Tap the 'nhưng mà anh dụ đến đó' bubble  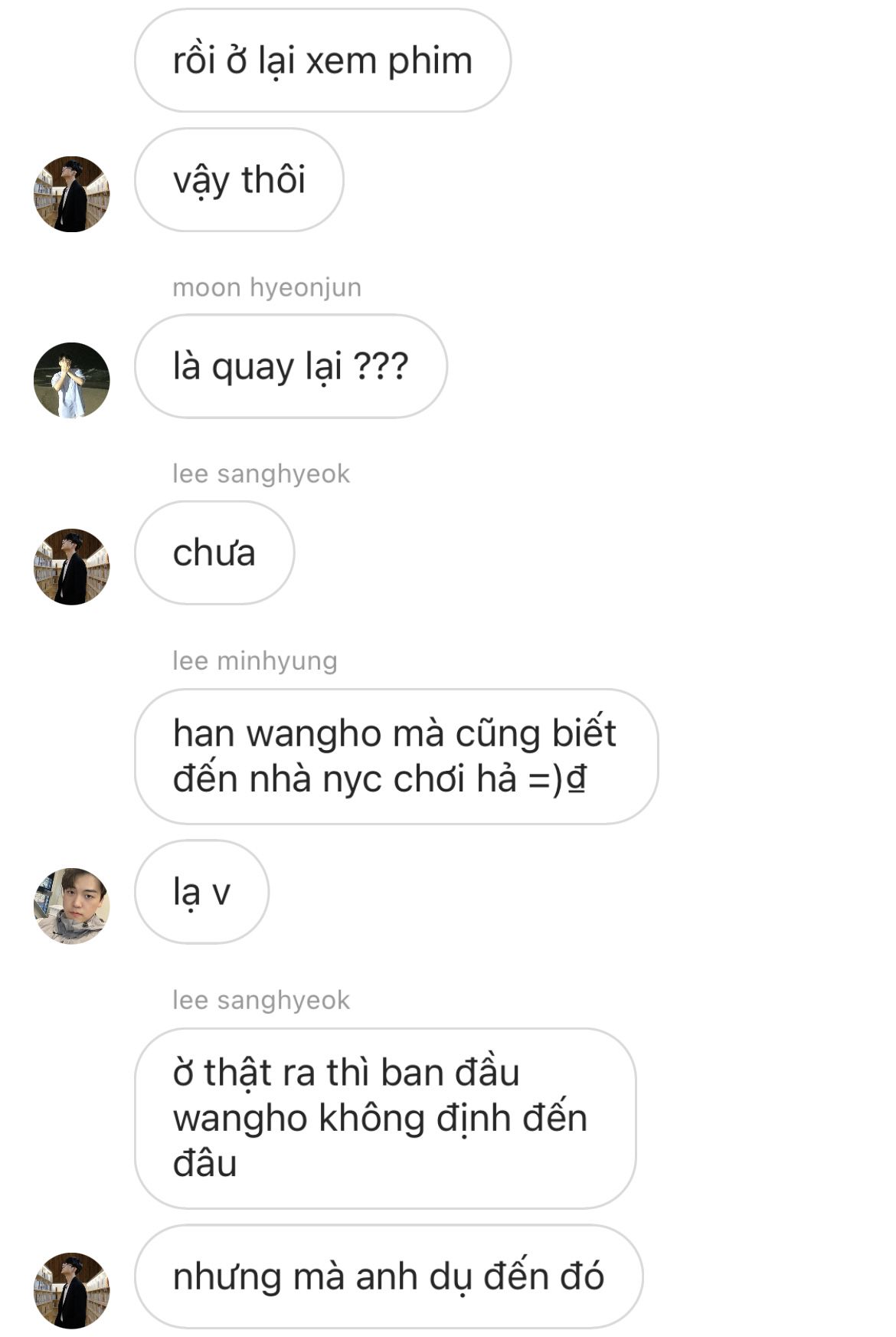(389, 1276)
